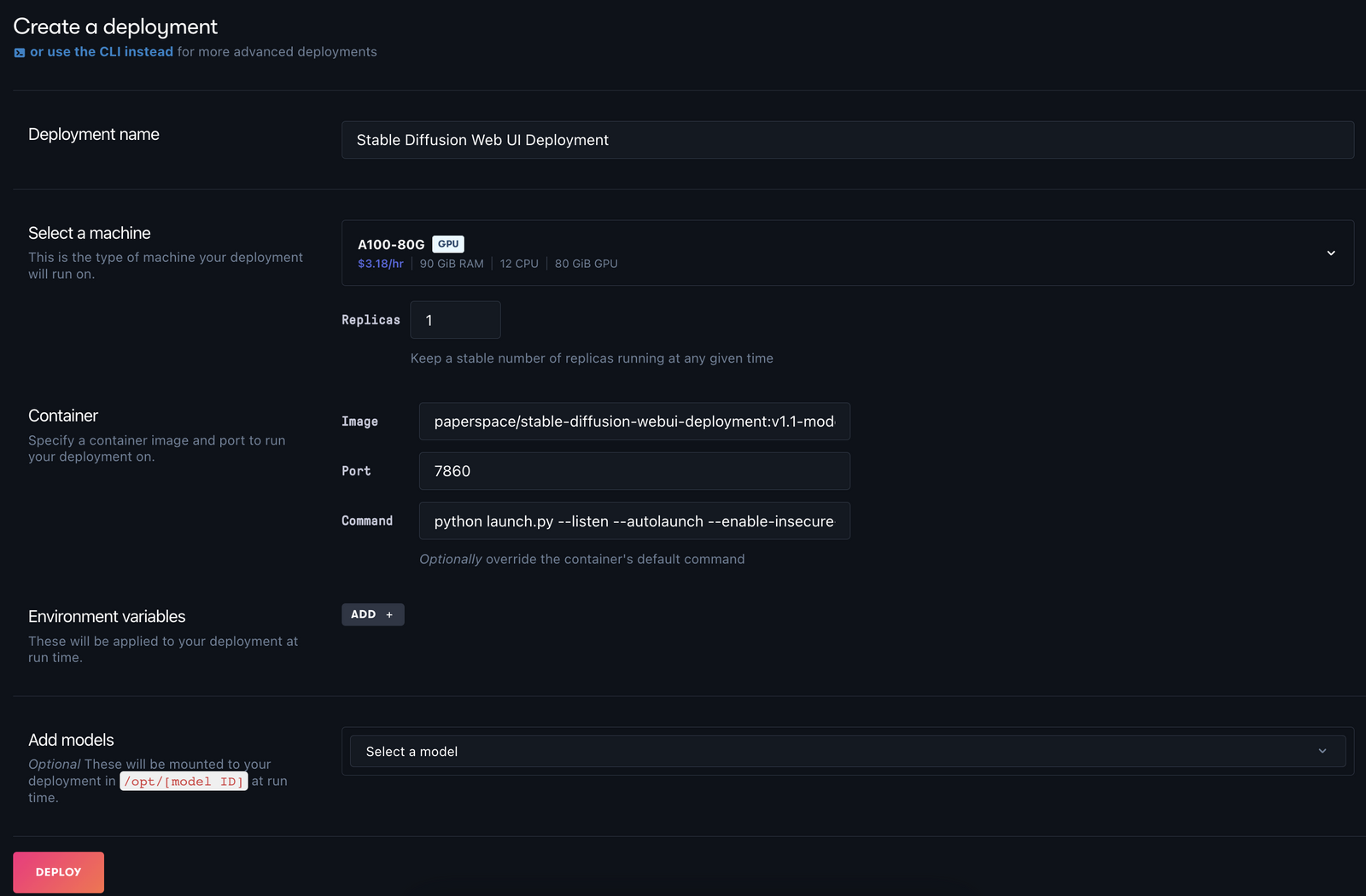Click the /opt/[model ID] code snippet
This screenshot has width=1366, height=896.
[183, 781]
